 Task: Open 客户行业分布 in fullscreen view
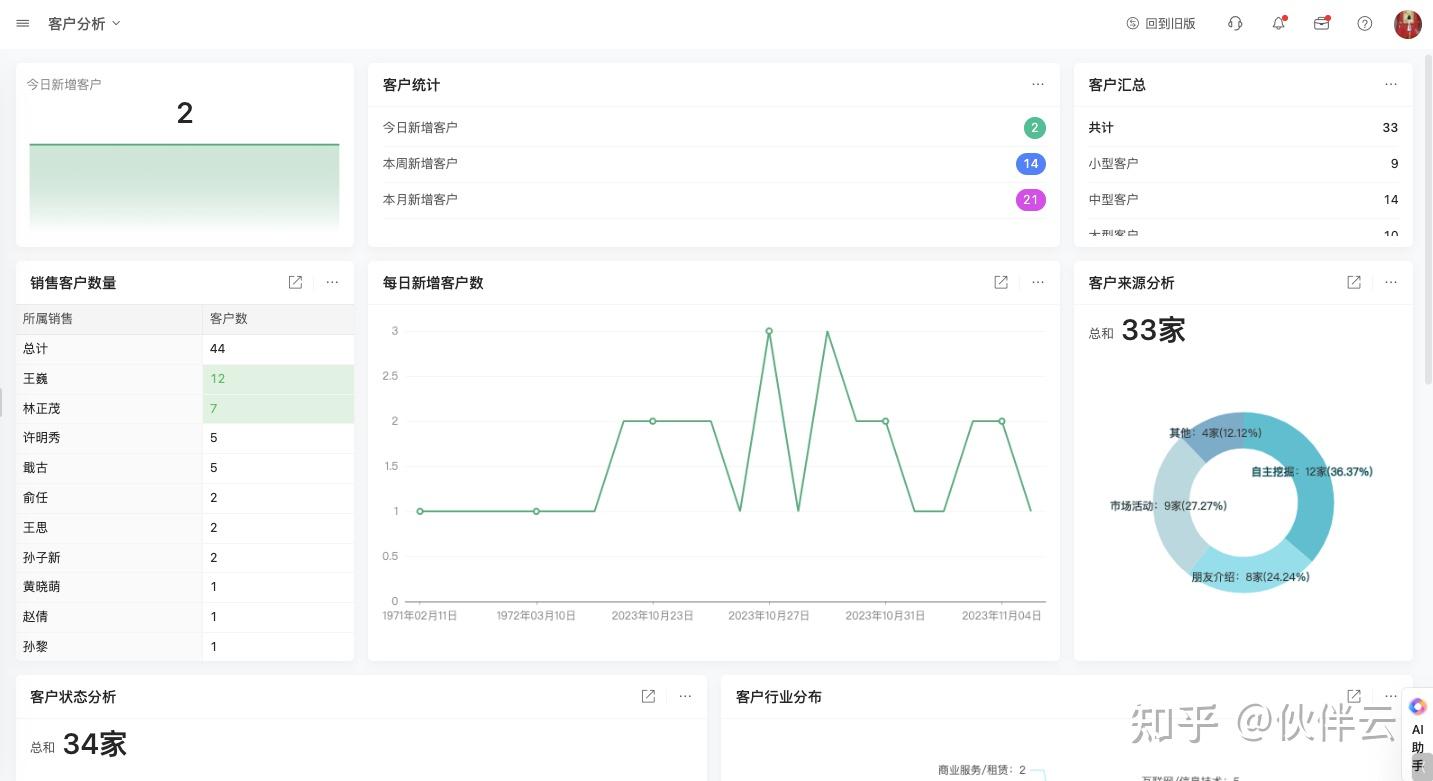pos(1354,697)
